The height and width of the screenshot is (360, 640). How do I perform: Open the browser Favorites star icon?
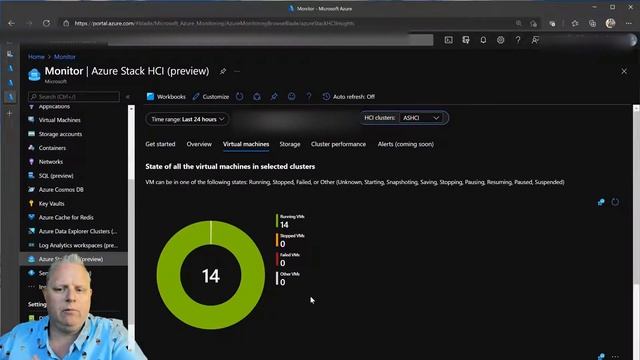[x=575, y=23]
